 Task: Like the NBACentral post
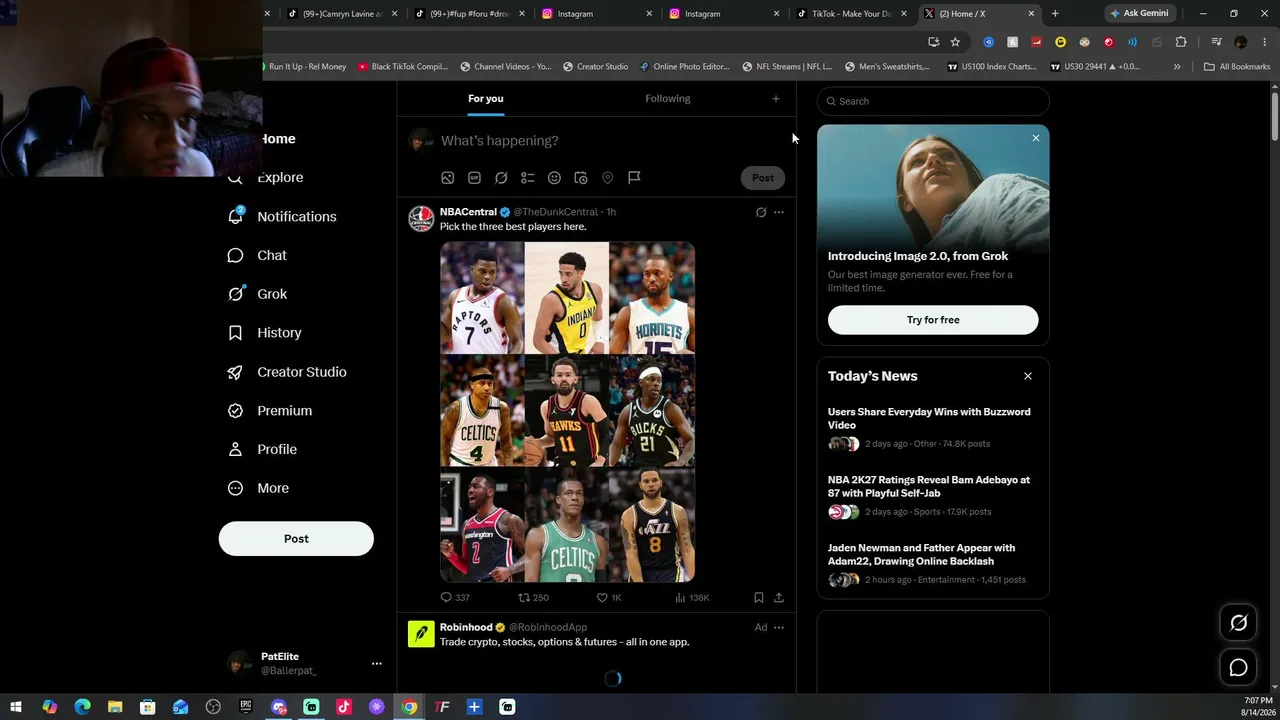(x=609, y=597)
